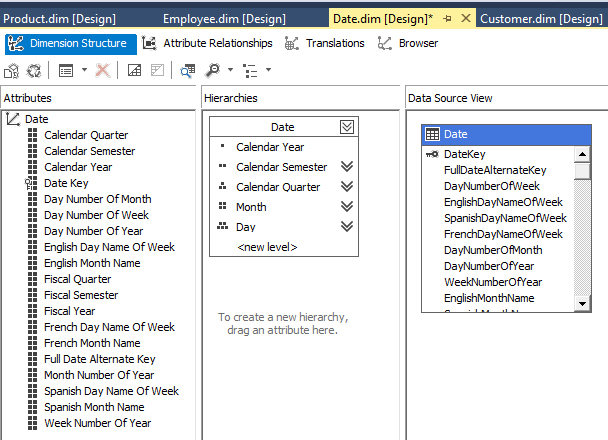
Task: Click the Find Table icon in toolbar
Action: (x=188, y=70)
